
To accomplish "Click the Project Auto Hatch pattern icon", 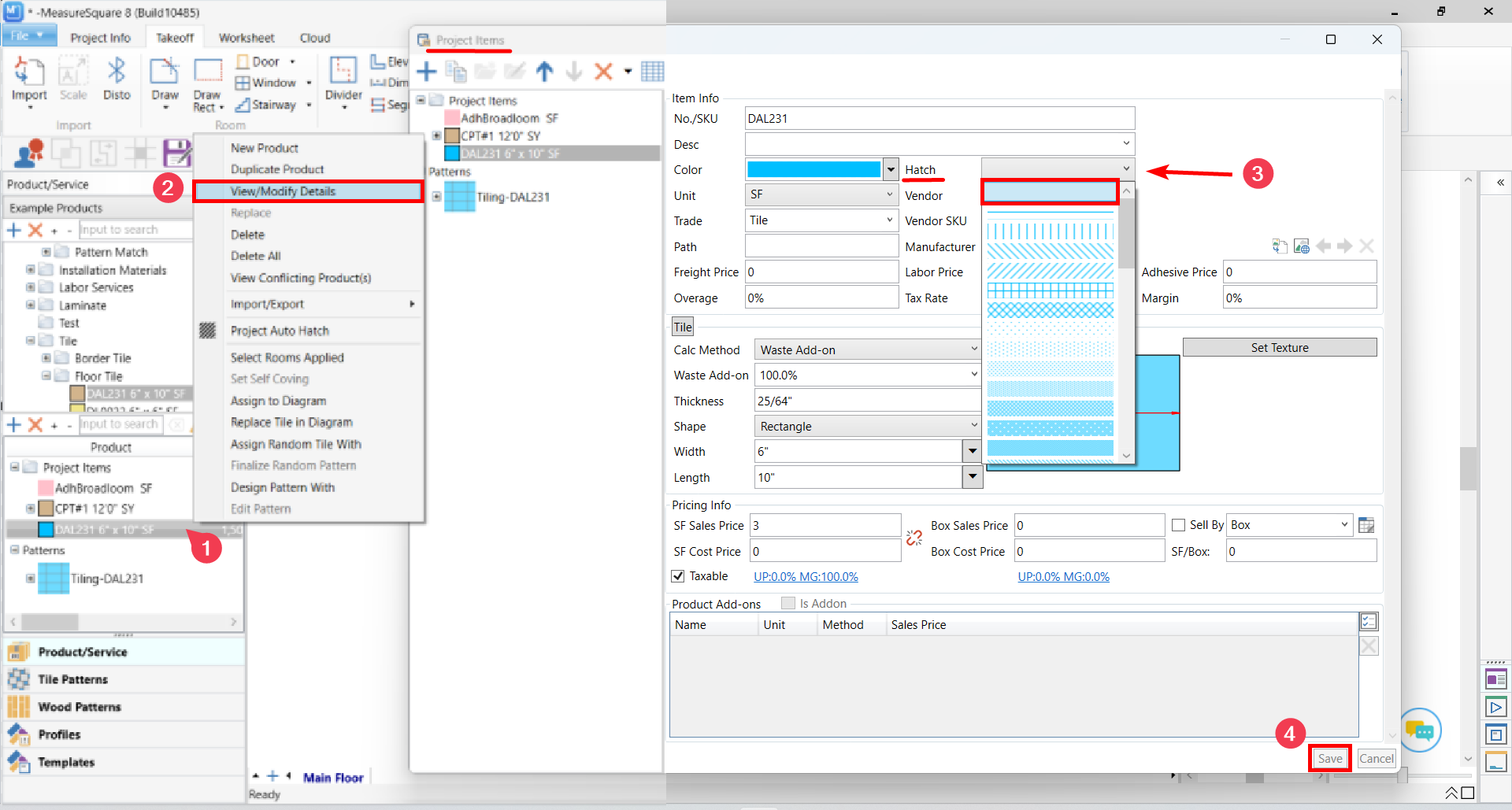I will (207, 331).
